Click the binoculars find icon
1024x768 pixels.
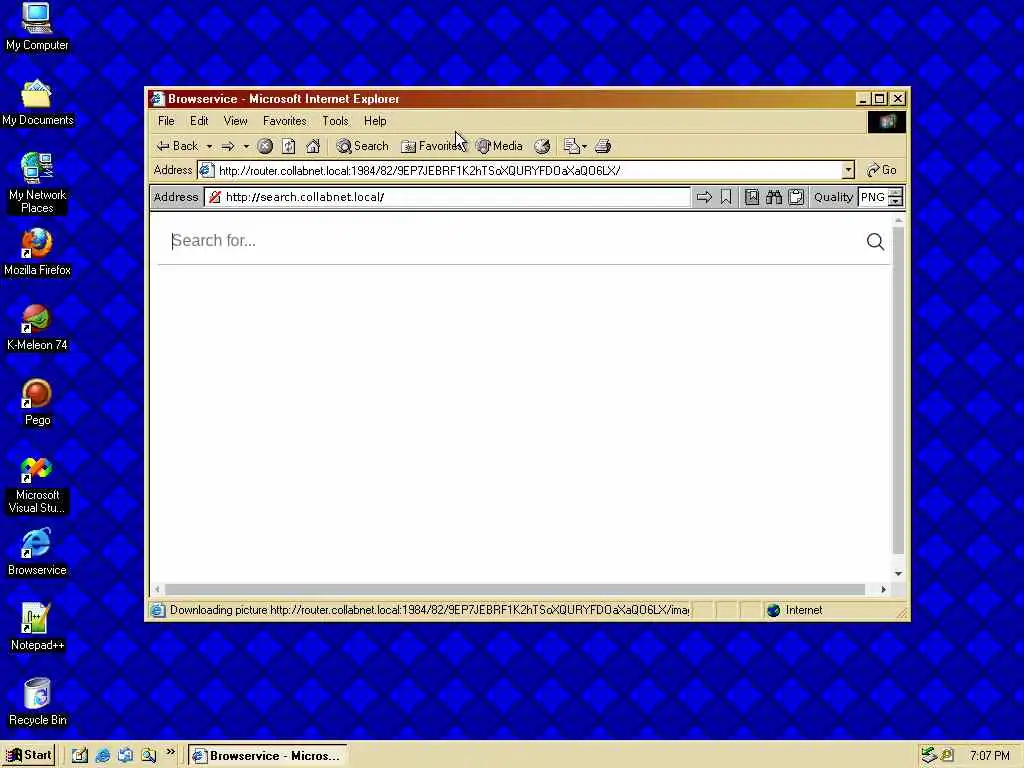774,197
